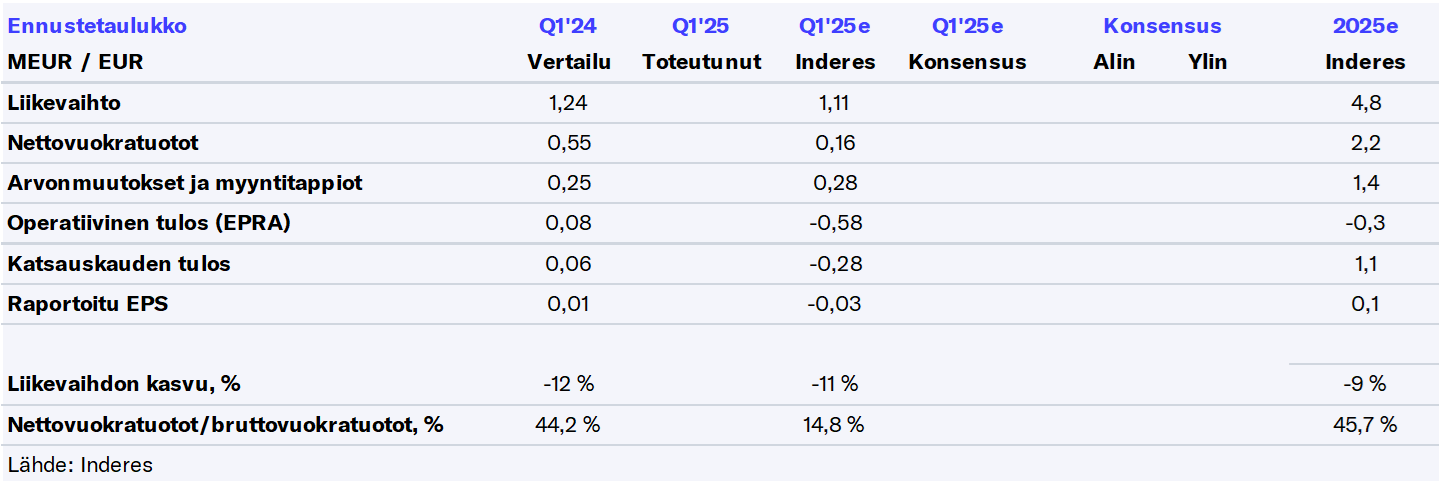Select the 2025e column header
1439x481 pixels.
tap(1365, 27)
